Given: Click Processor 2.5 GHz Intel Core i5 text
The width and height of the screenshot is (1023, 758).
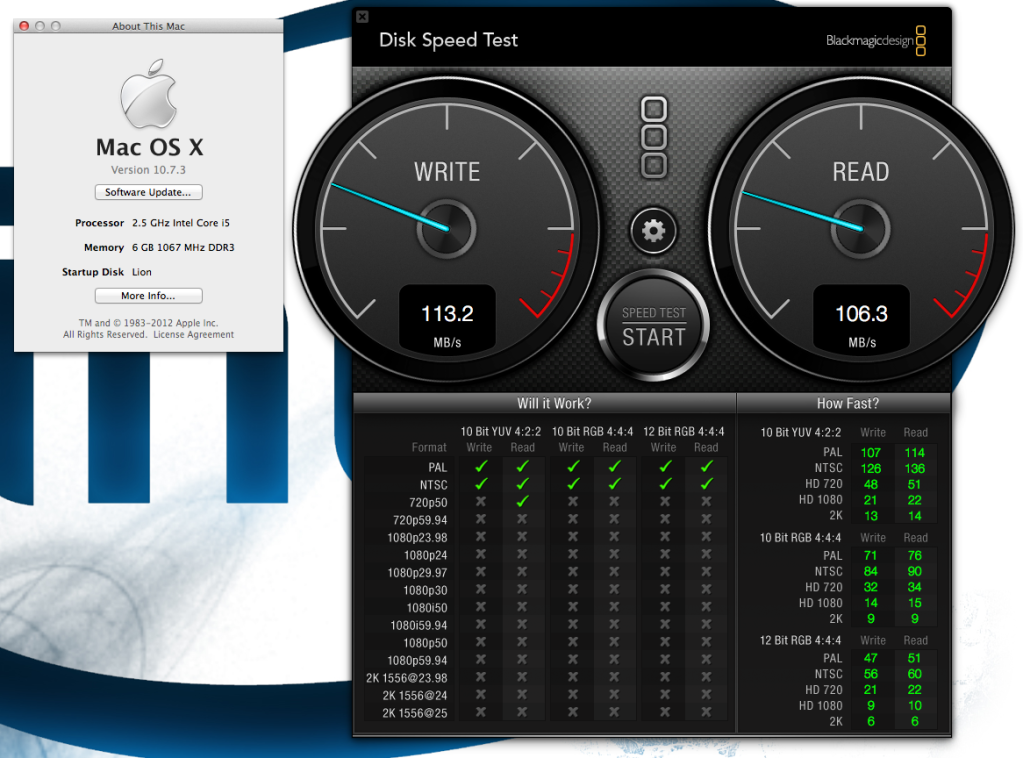Looking at the screenshot, I should click(152, 223).
